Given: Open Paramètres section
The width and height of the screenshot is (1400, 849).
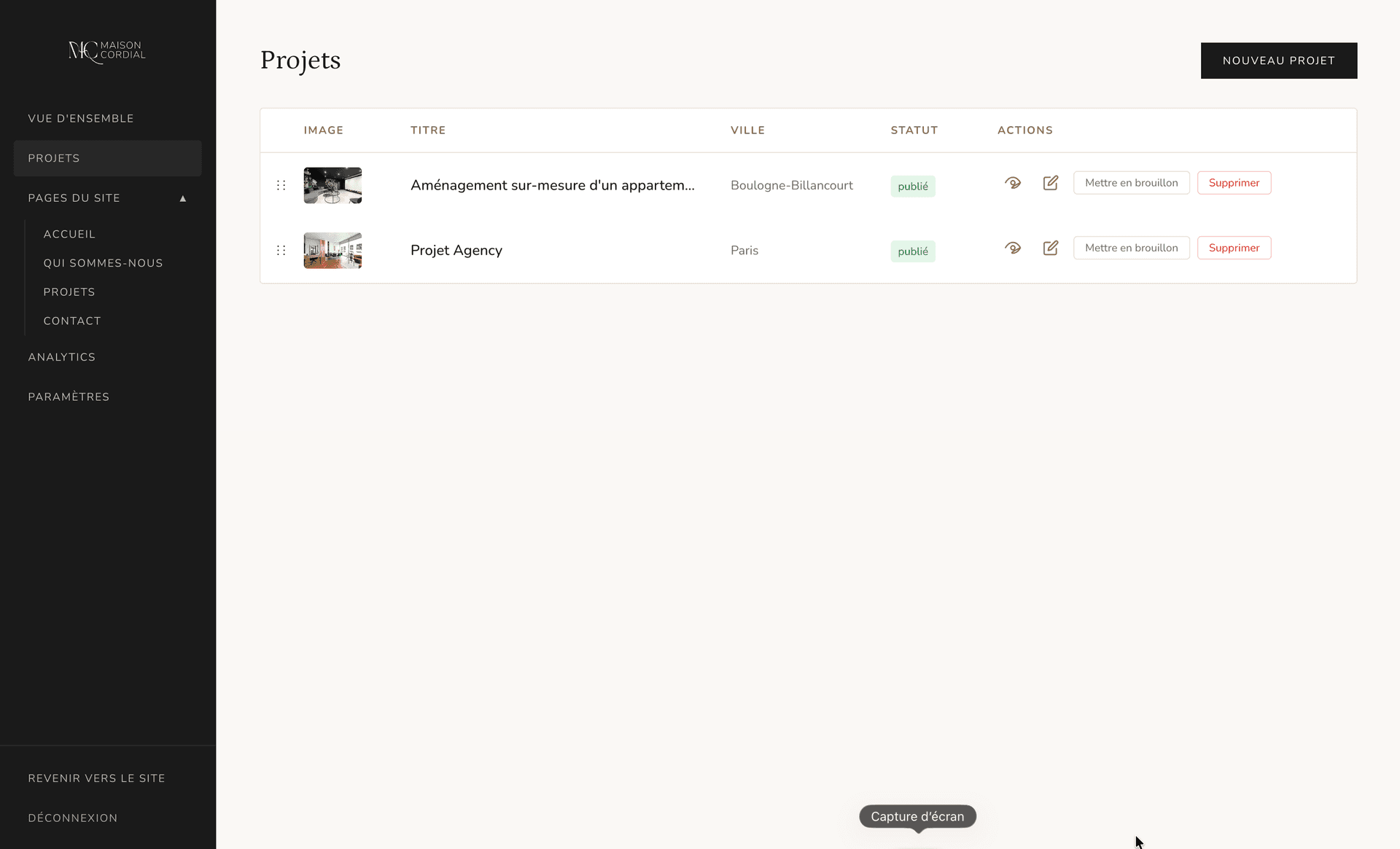Looking at the screenshot, I should [x=69, y=397].
